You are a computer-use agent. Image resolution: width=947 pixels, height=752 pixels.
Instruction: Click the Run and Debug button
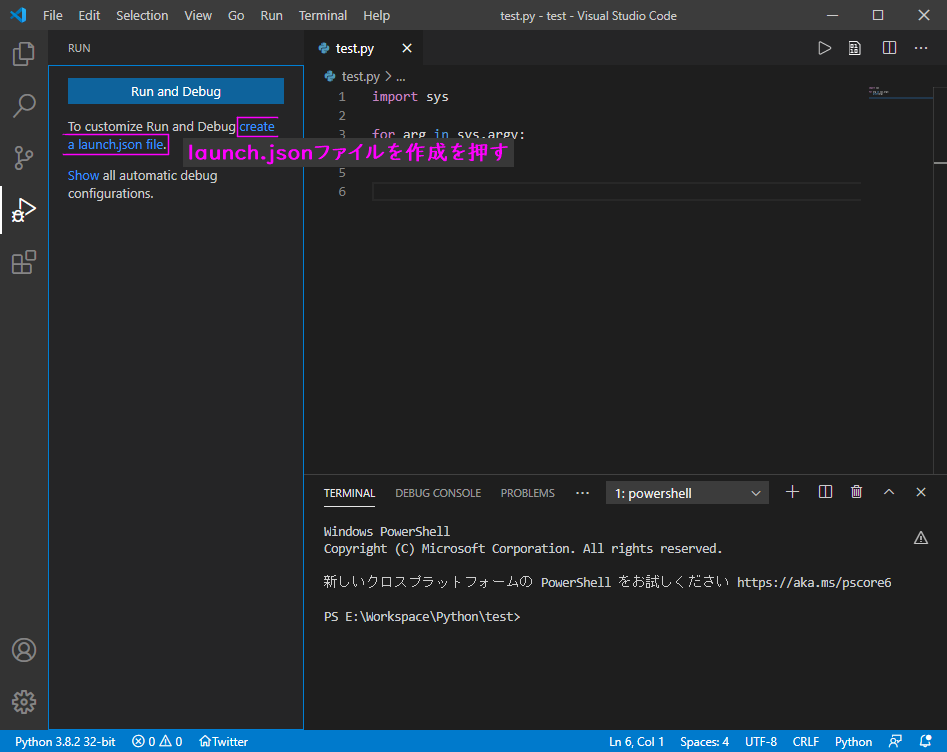176,91
